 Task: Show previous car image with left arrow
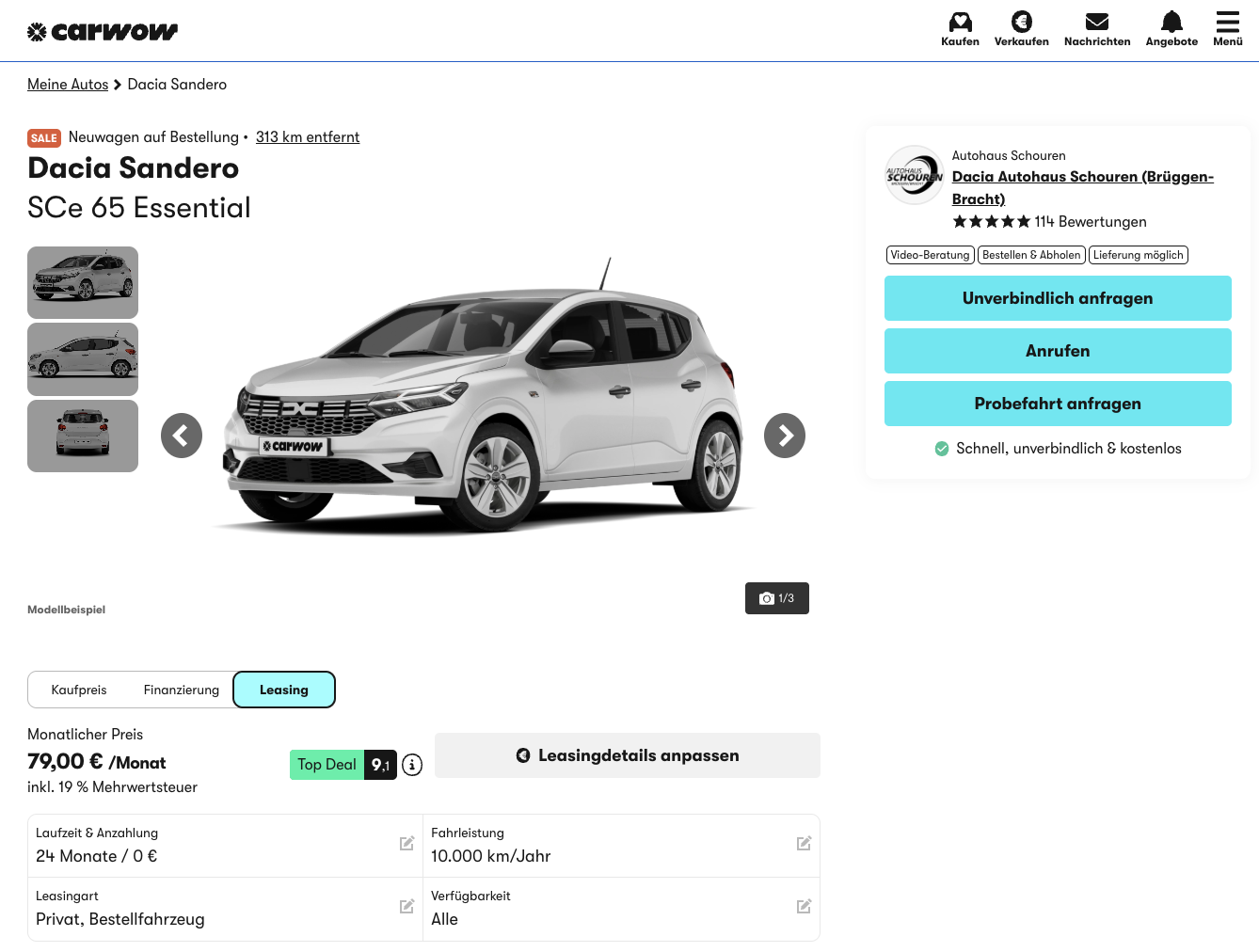coord(182,436)
